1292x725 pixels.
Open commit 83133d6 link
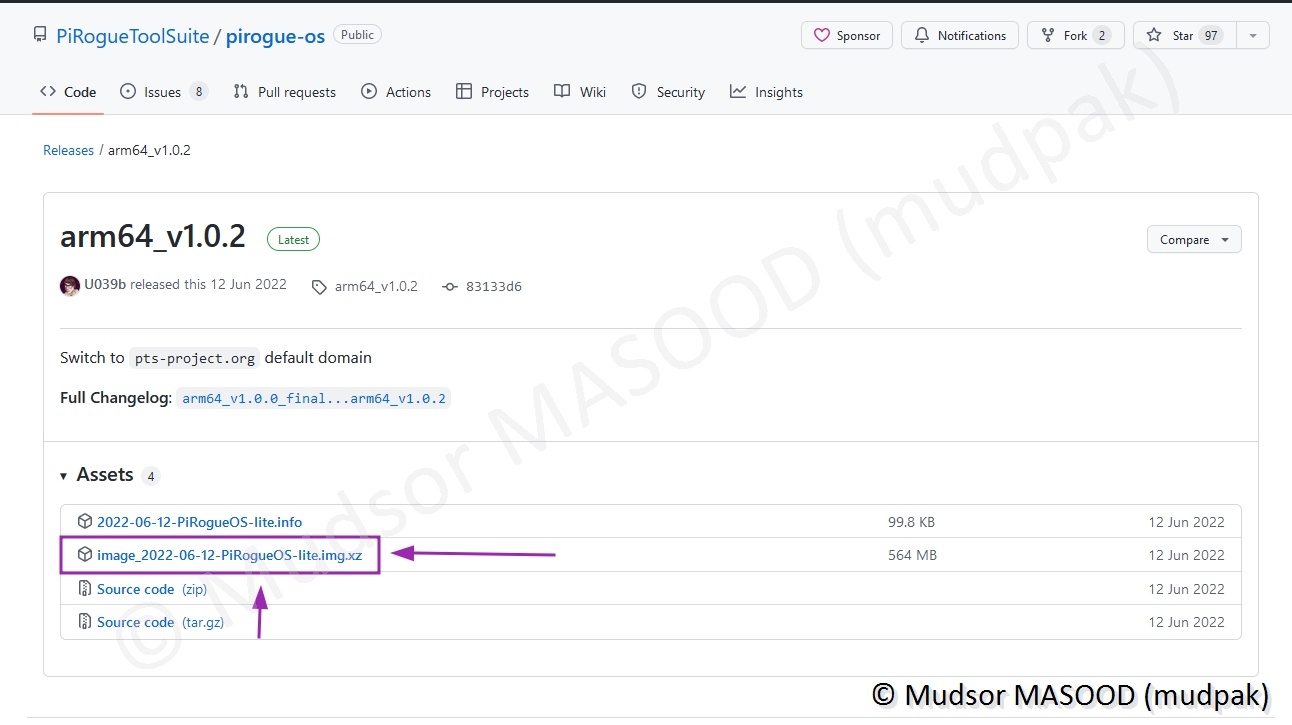click(493, 287)
